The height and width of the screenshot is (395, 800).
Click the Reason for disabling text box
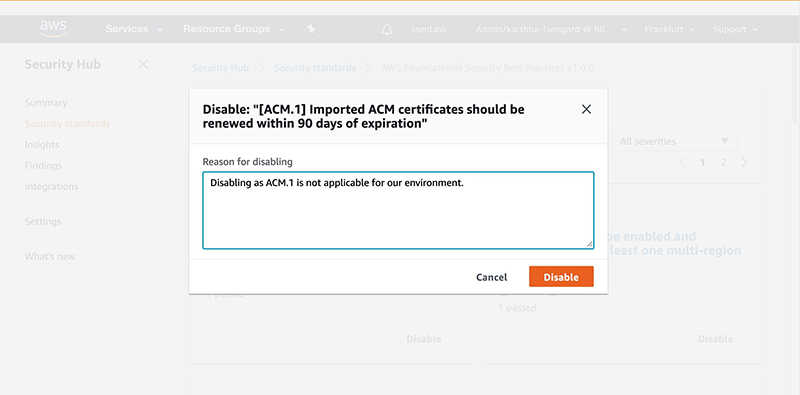398,210
